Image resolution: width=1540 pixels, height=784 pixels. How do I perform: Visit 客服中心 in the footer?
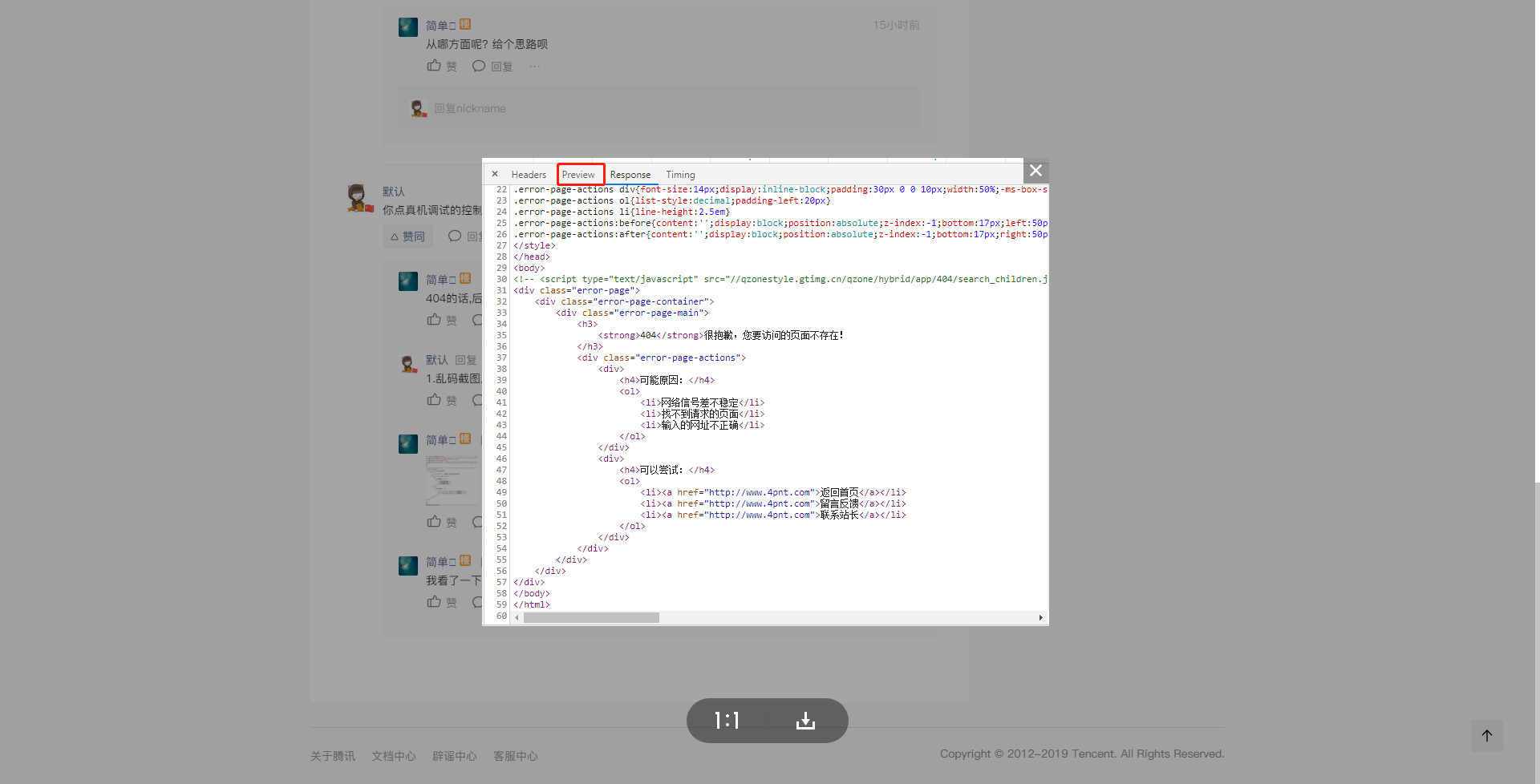516,756
